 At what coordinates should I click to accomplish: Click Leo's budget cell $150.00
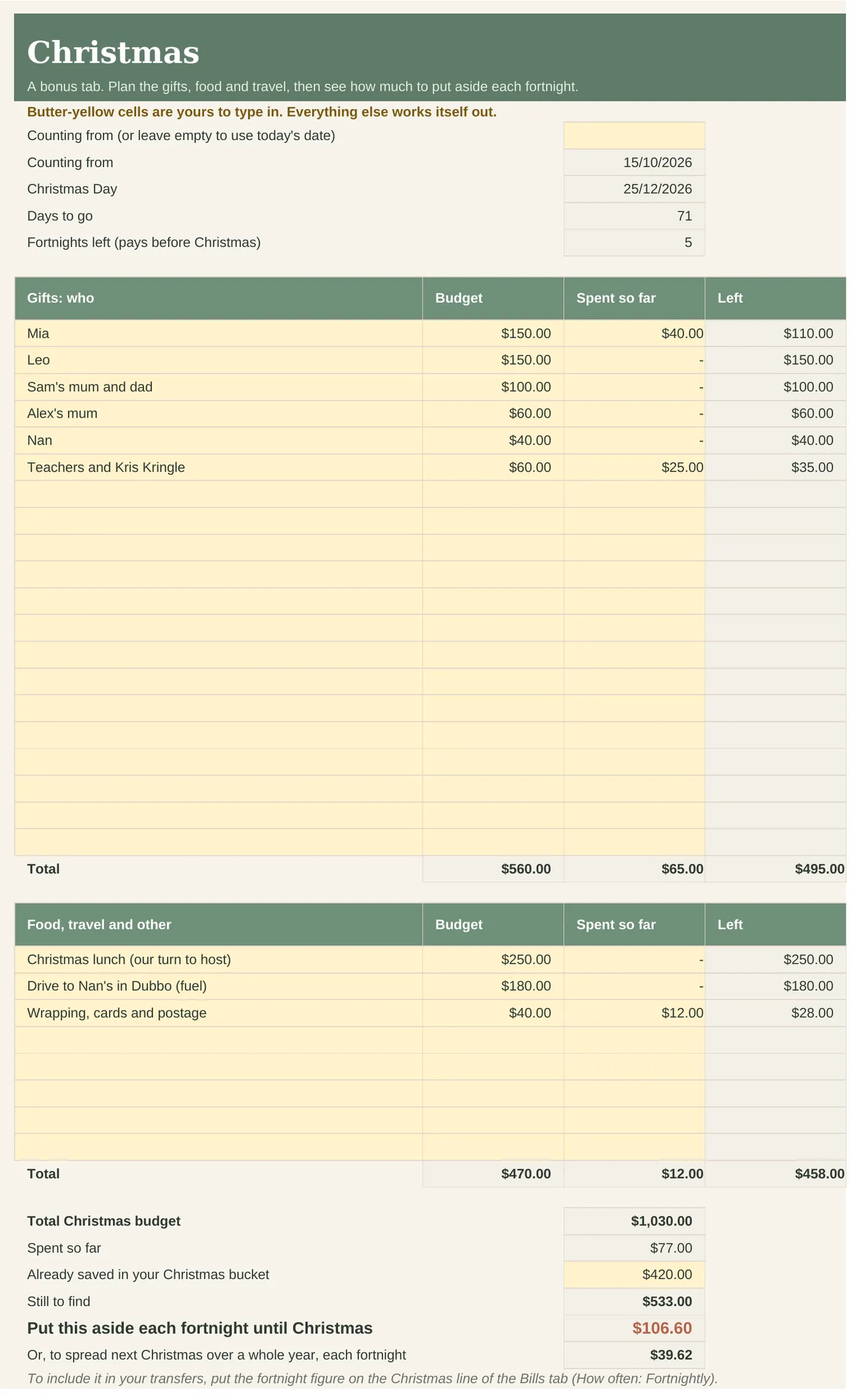tap(493, 360)
